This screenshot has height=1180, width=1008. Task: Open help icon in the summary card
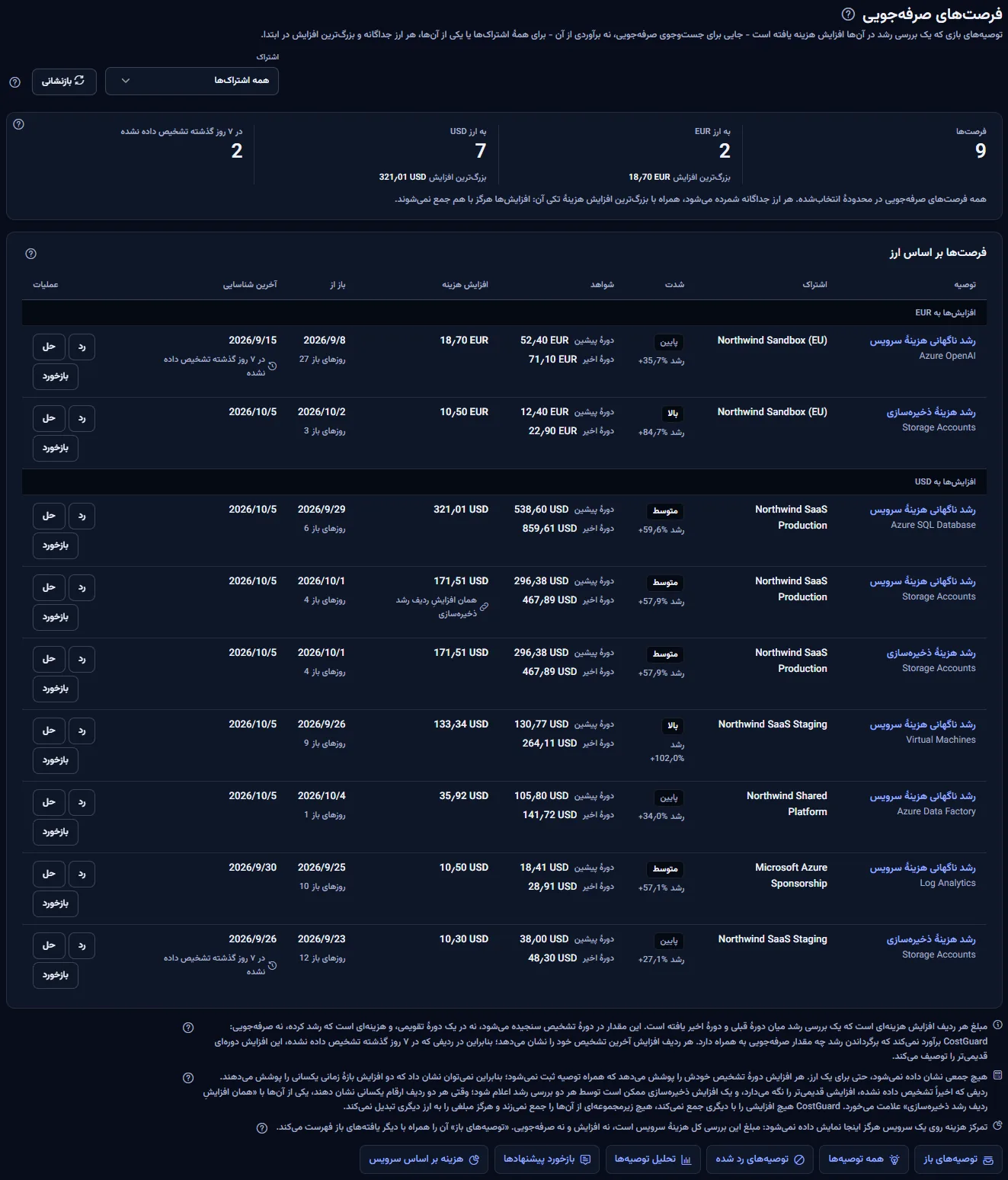(19, 124)
